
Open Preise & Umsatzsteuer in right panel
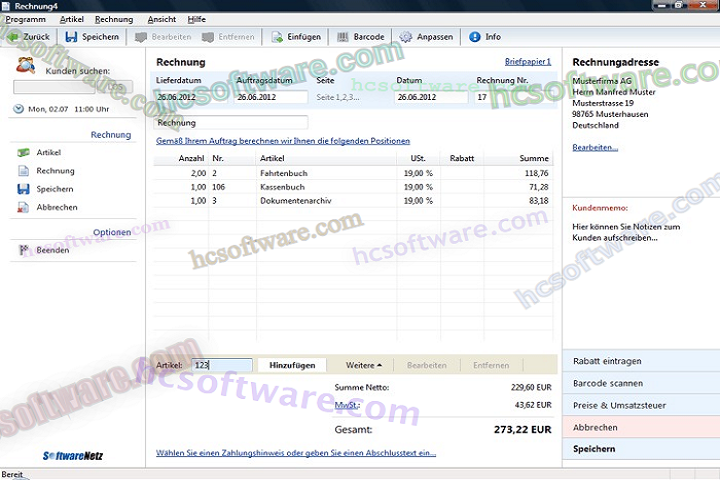click(641, 405)
